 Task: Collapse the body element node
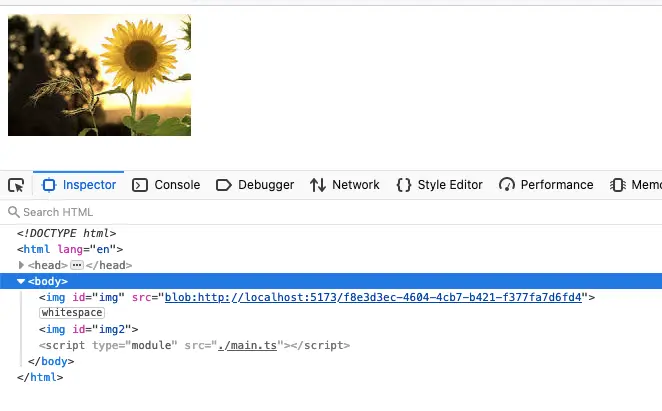(x=21, y=281)
